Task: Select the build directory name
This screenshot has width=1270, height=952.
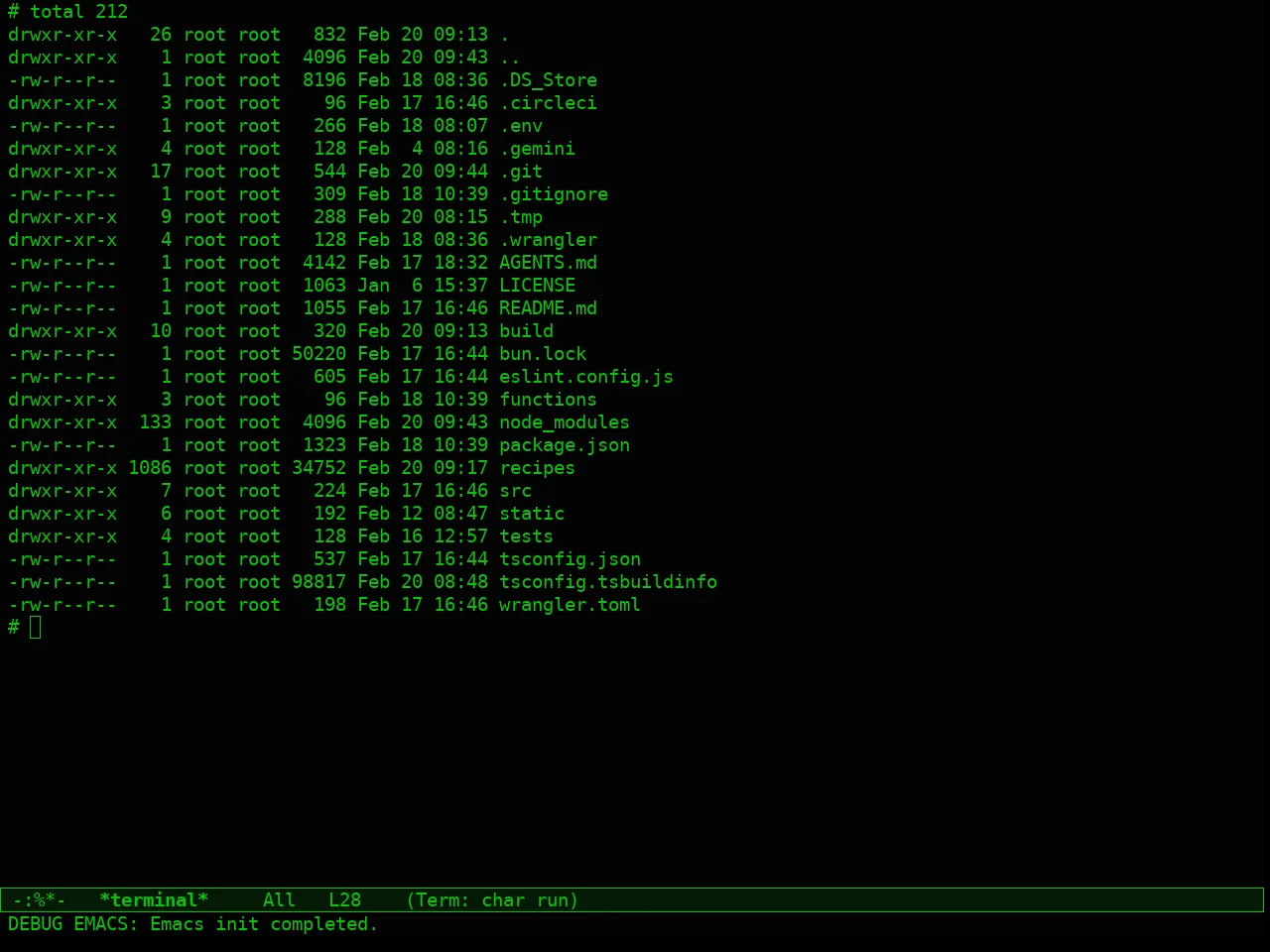Action: 527,331
